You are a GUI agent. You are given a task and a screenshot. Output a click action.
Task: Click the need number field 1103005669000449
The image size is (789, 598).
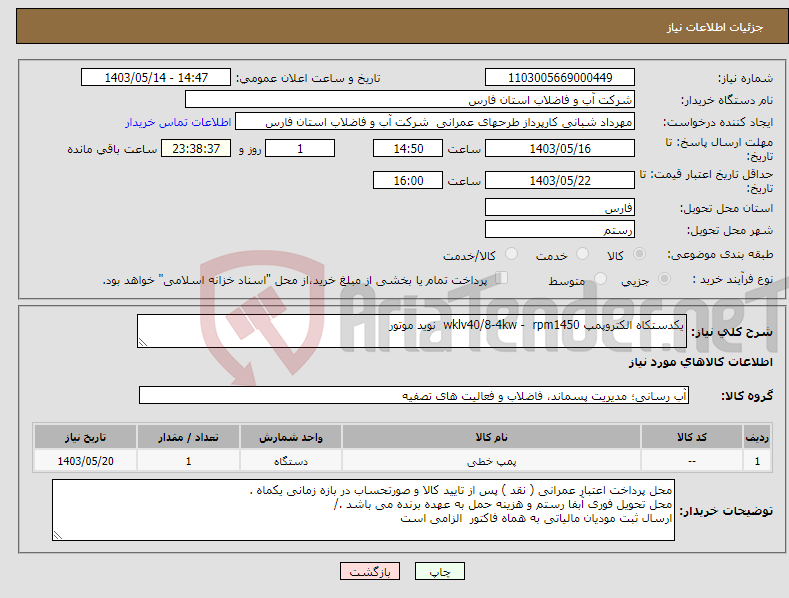560,78
